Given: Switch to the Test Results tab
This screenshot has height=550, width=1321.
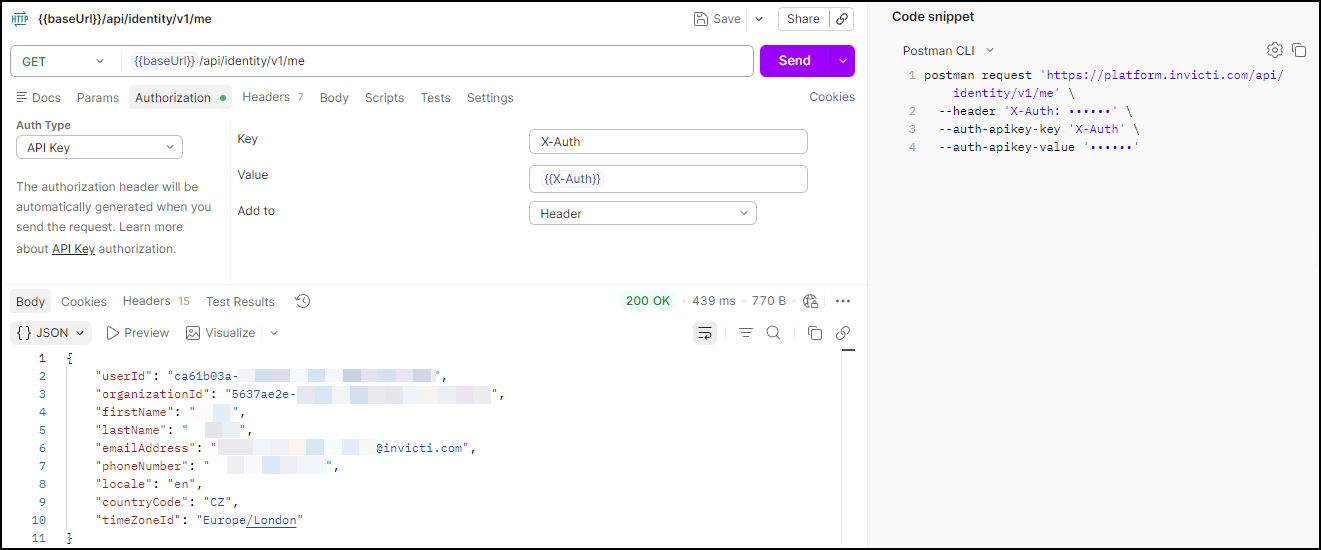Looking at the screenshot, I should point(240,302).
